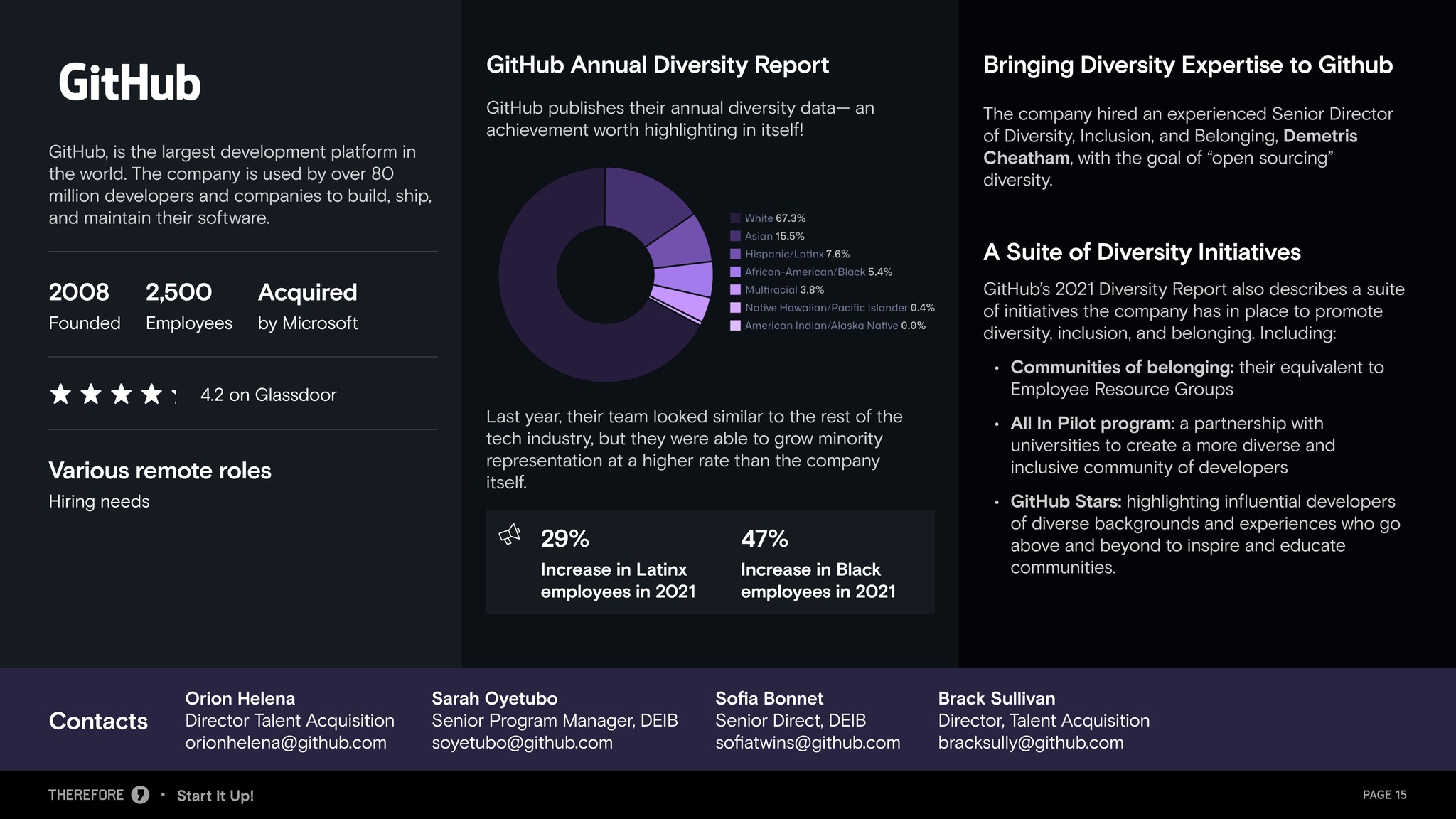This screenshot has height=819, width=1456.
Task: Click the first Glassdoor rating star
Action: coord(60,394)
